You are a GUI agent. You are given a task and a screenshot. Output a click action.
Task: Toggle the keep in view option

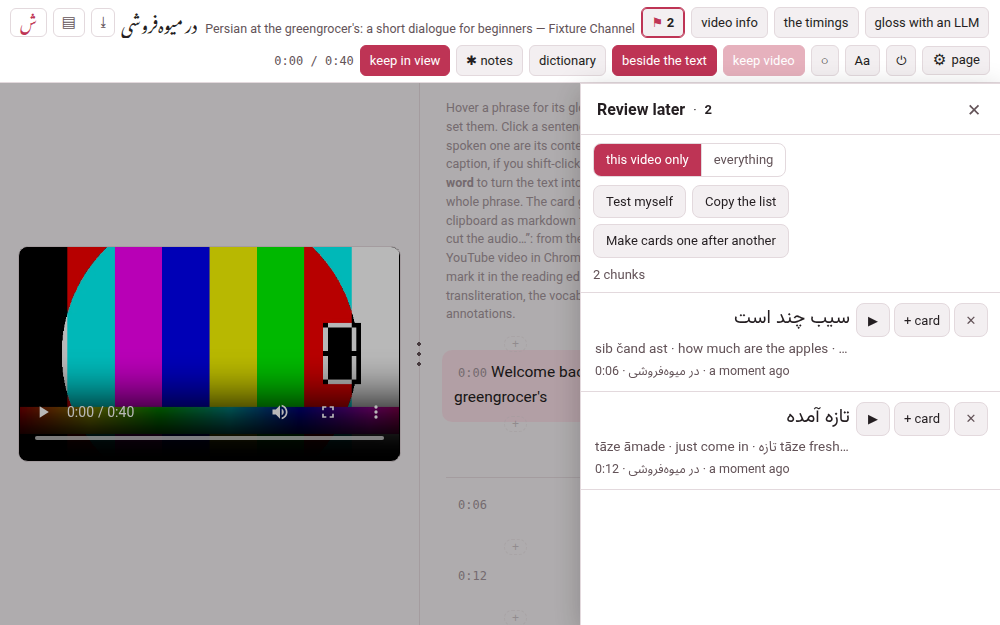[404, 61]
